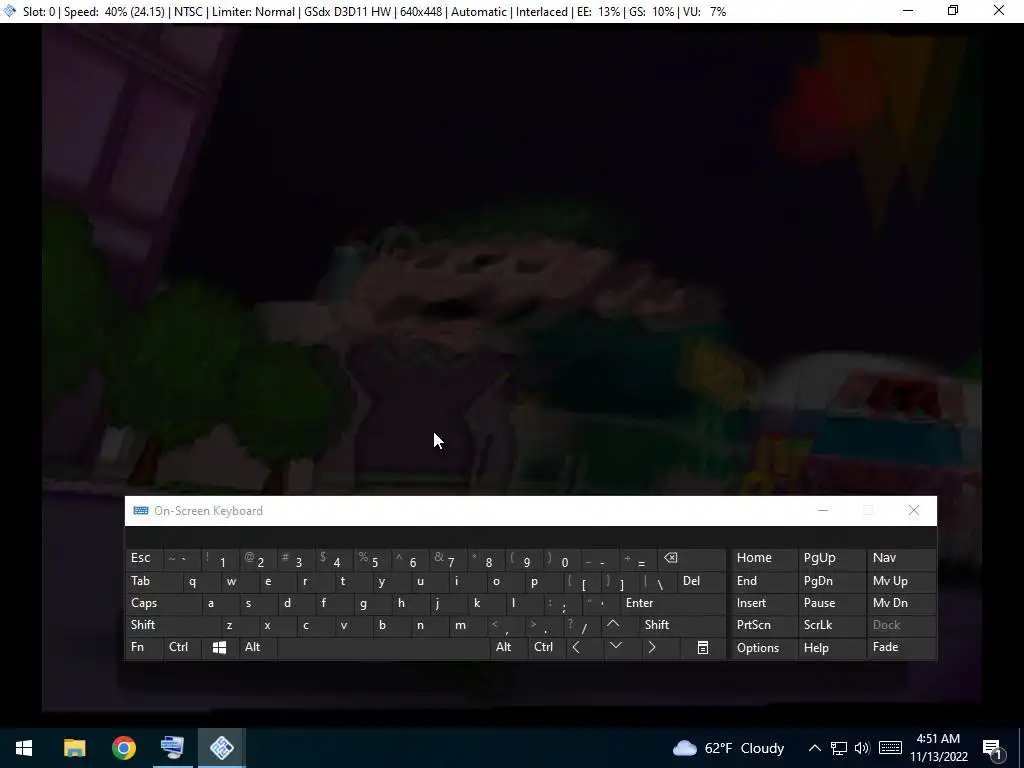The height and width of the screenshot is (768, 1024).
Task: Open the computer monitor app in the taskbar
Action: tap(172, 748)
